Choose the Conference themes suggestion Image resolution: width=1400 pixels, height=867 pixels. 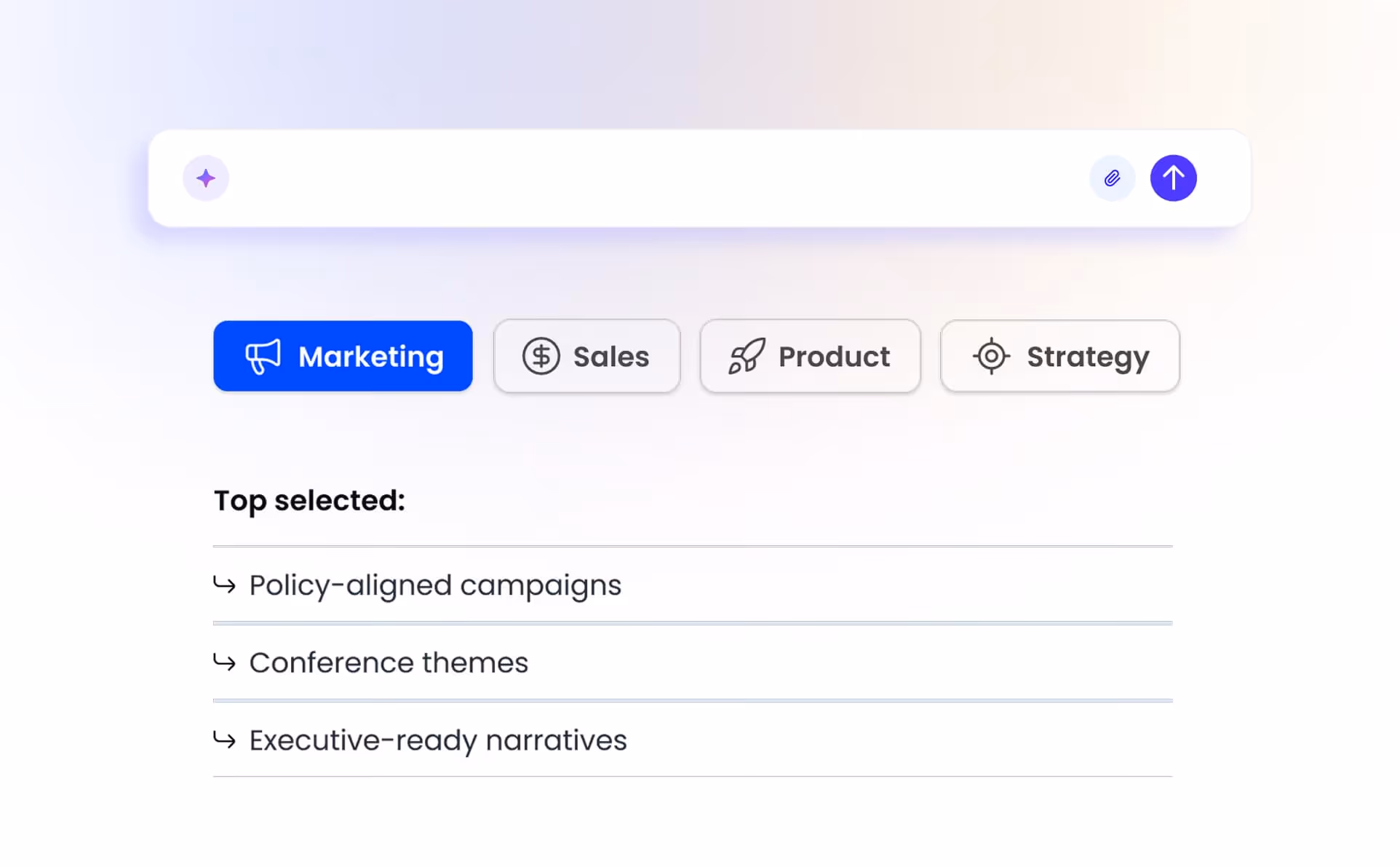coord(389,663)
